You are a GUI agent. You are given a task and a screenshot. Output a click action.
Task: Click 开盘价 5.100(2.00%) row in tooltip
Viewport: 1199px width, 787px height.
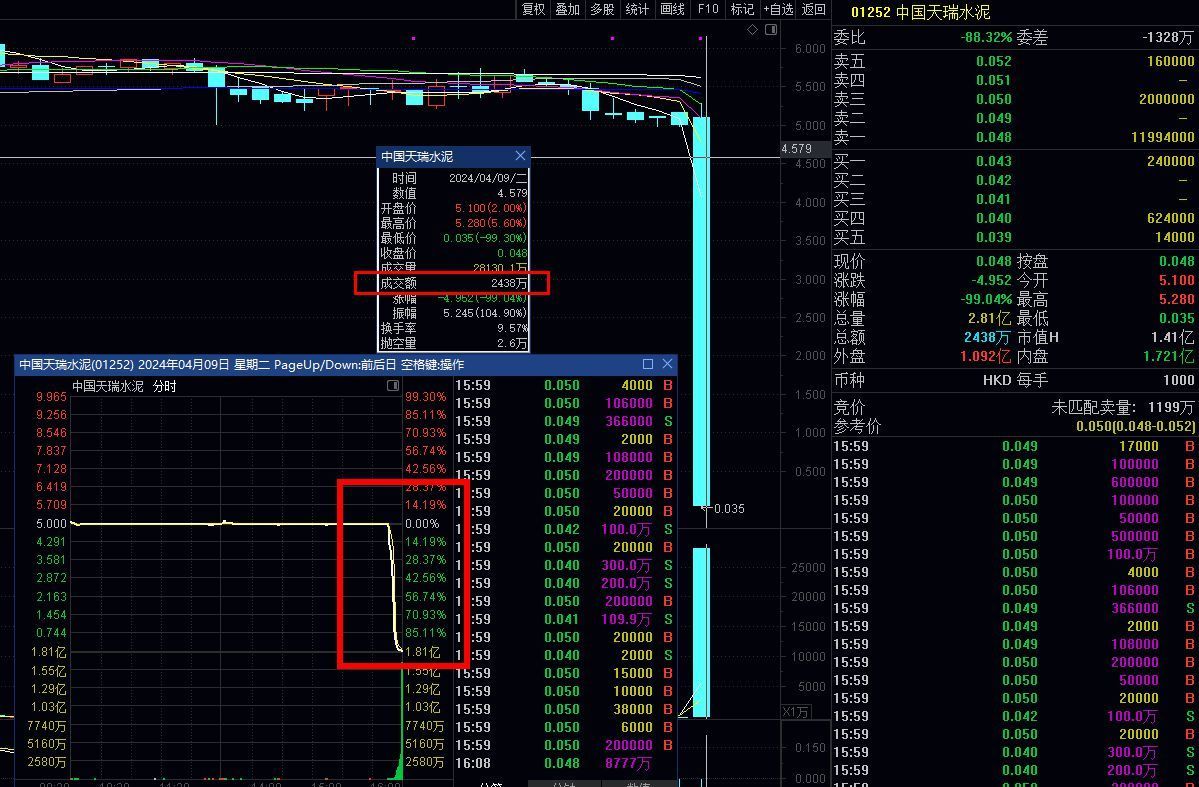pos(453,208)
